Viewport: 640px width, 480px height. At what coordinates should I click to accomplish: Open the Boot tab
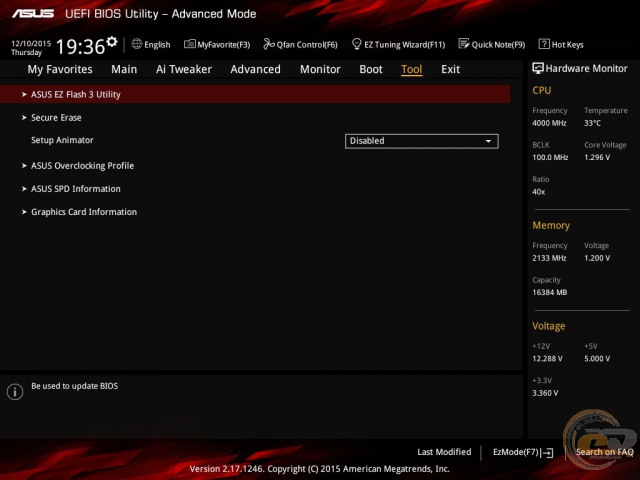click(x=371, y=69)
